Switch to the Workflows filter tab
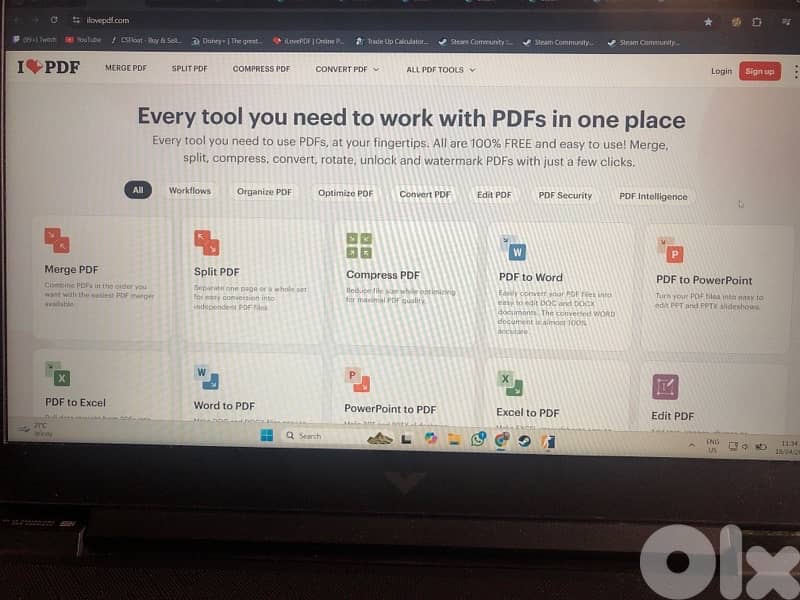The width and height of the screenshot is (800, 600). click(x=190, y=191)
